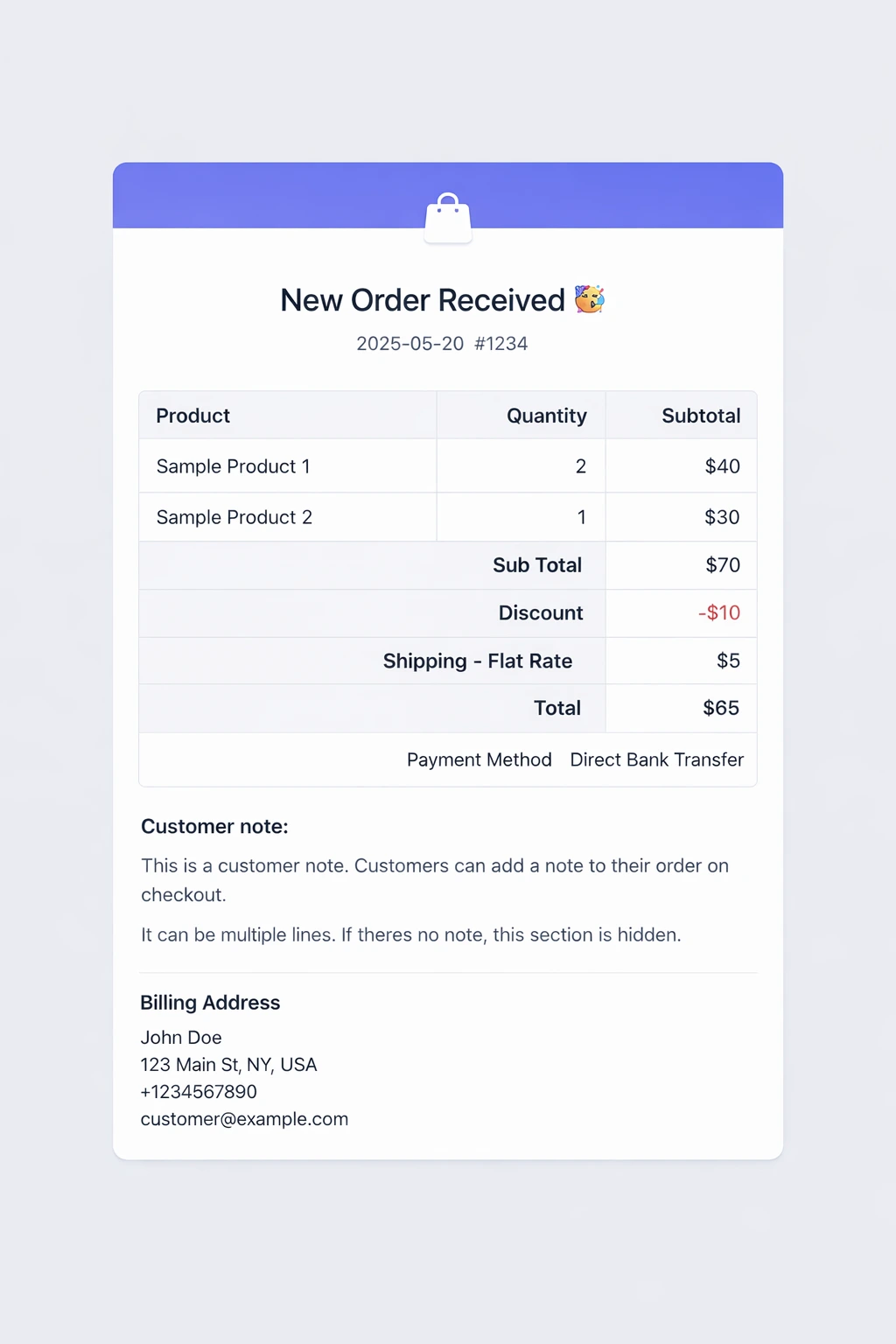Image resolution: width=896 pixels, height=1344 pixels.
Task: Click the Subtotal column header
Action: [701, 416]
